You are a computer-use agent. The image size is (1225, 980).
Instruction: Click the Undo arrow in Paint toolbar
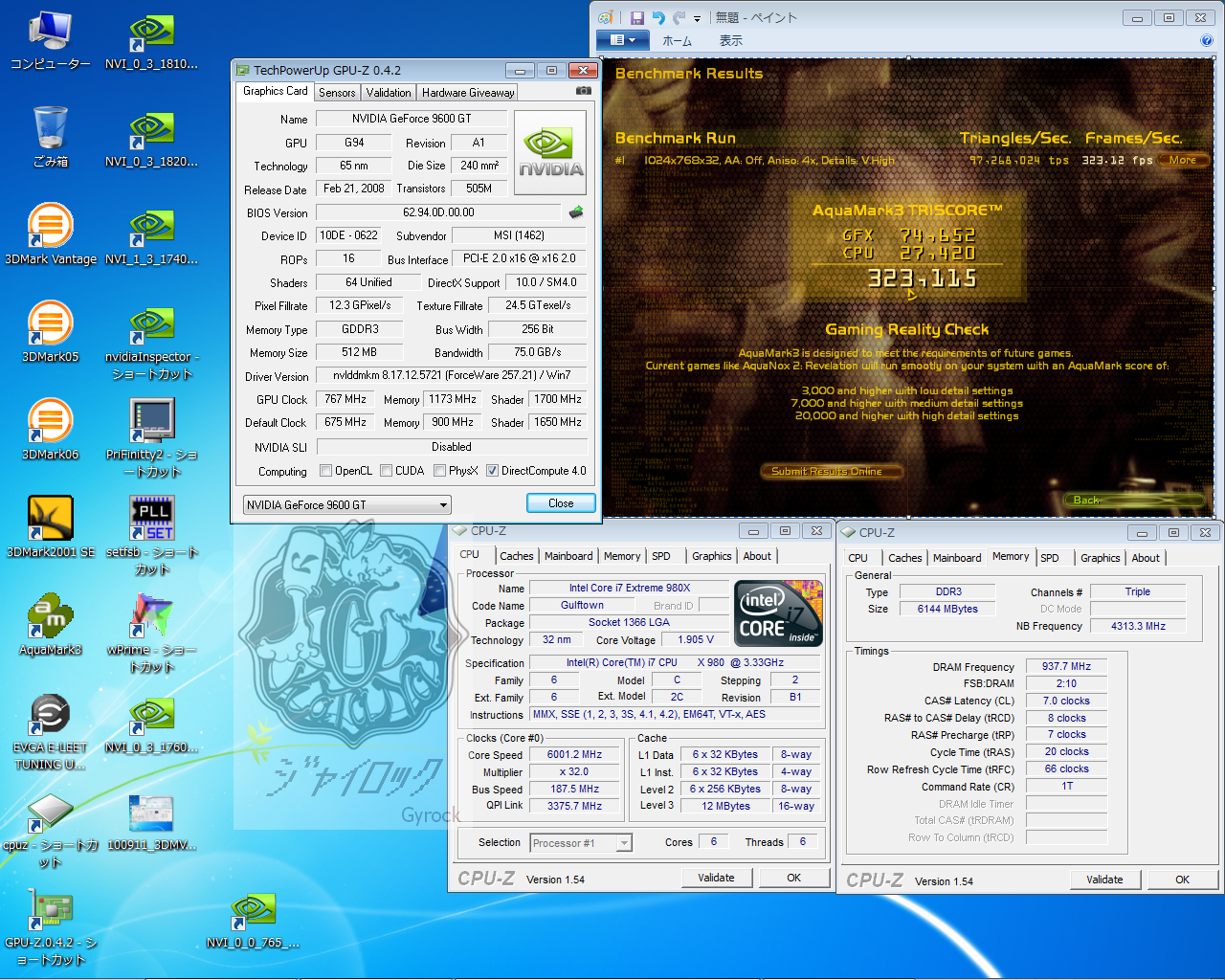pos(658,18)
